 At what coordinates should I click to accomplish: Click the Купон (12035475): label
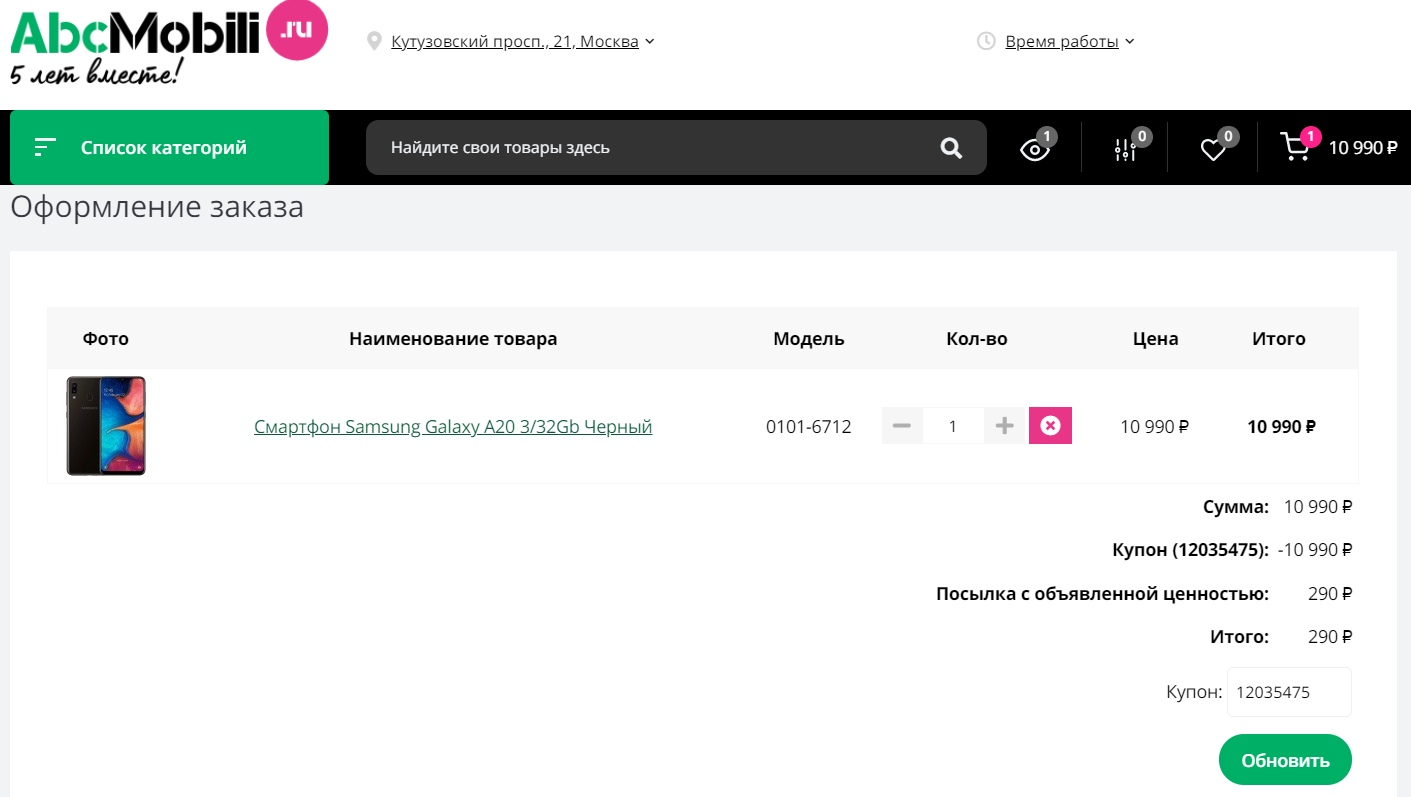pos(1190,550)
